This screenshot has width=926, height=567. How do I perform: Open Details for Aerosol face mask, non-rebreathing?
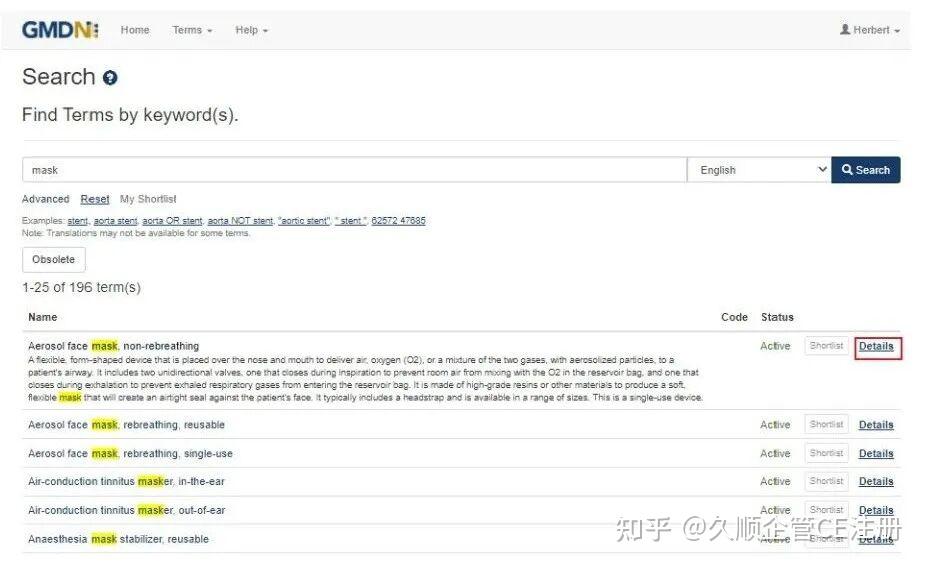pos(876,346)
